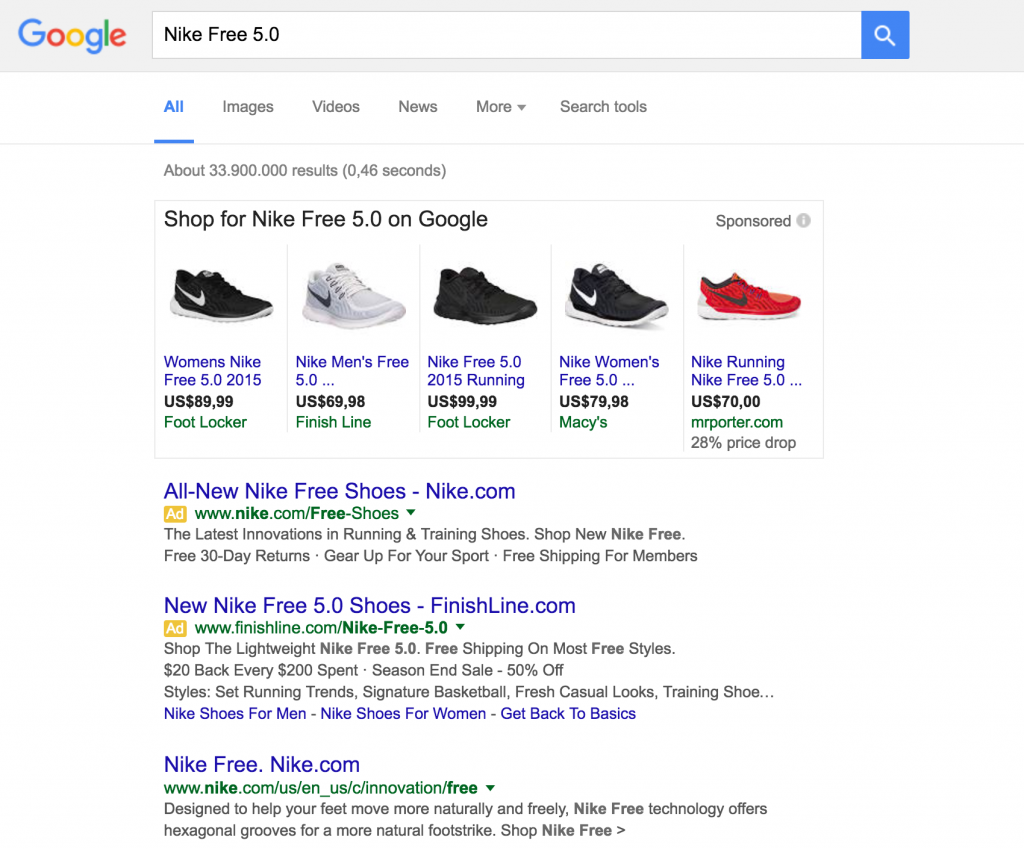Open Nike Free 5.0 2015 Running link
The image size is (1024, 849).
click(x=476, y=371)
